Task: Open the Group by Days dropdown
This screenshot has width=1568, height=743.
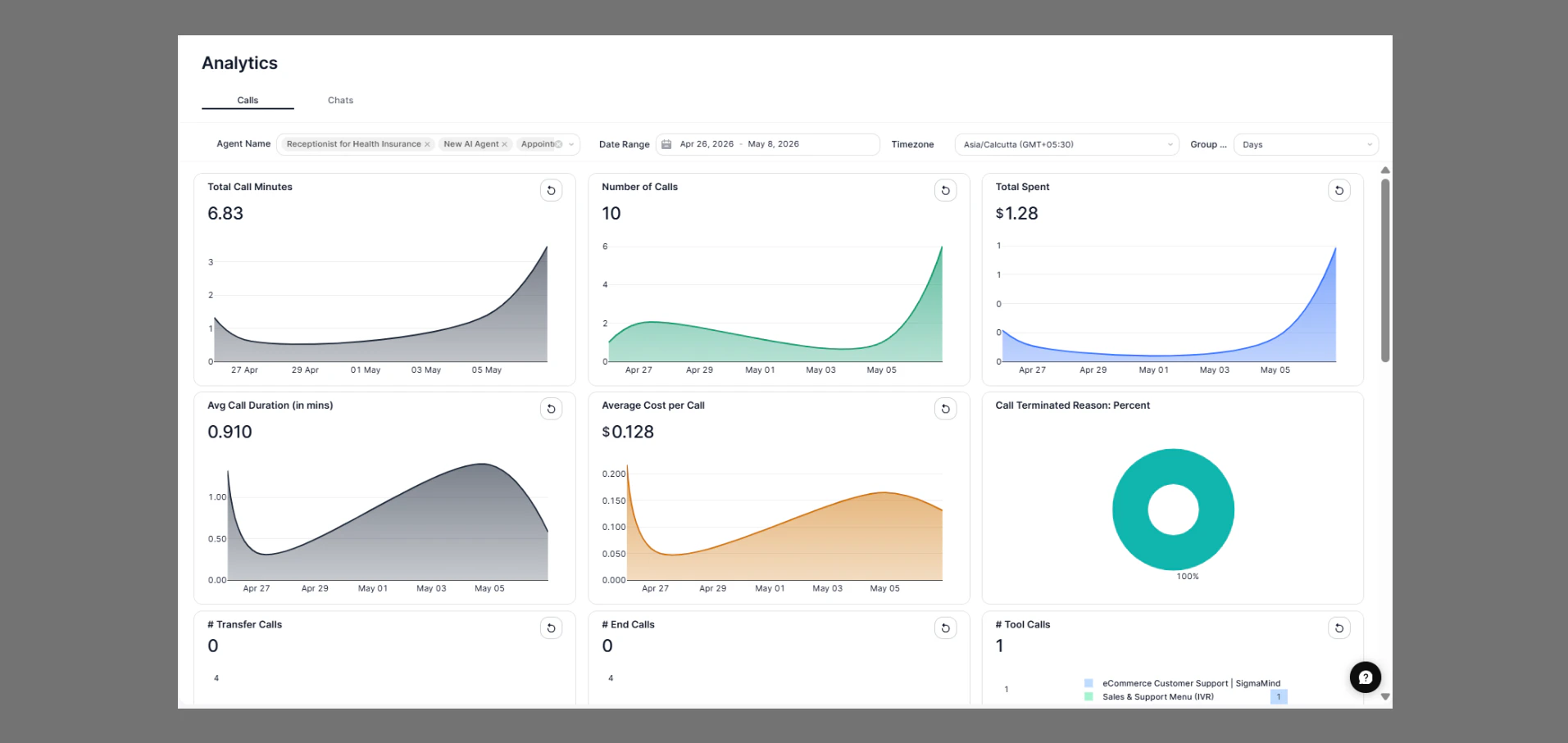Action: coord(1306,144)
